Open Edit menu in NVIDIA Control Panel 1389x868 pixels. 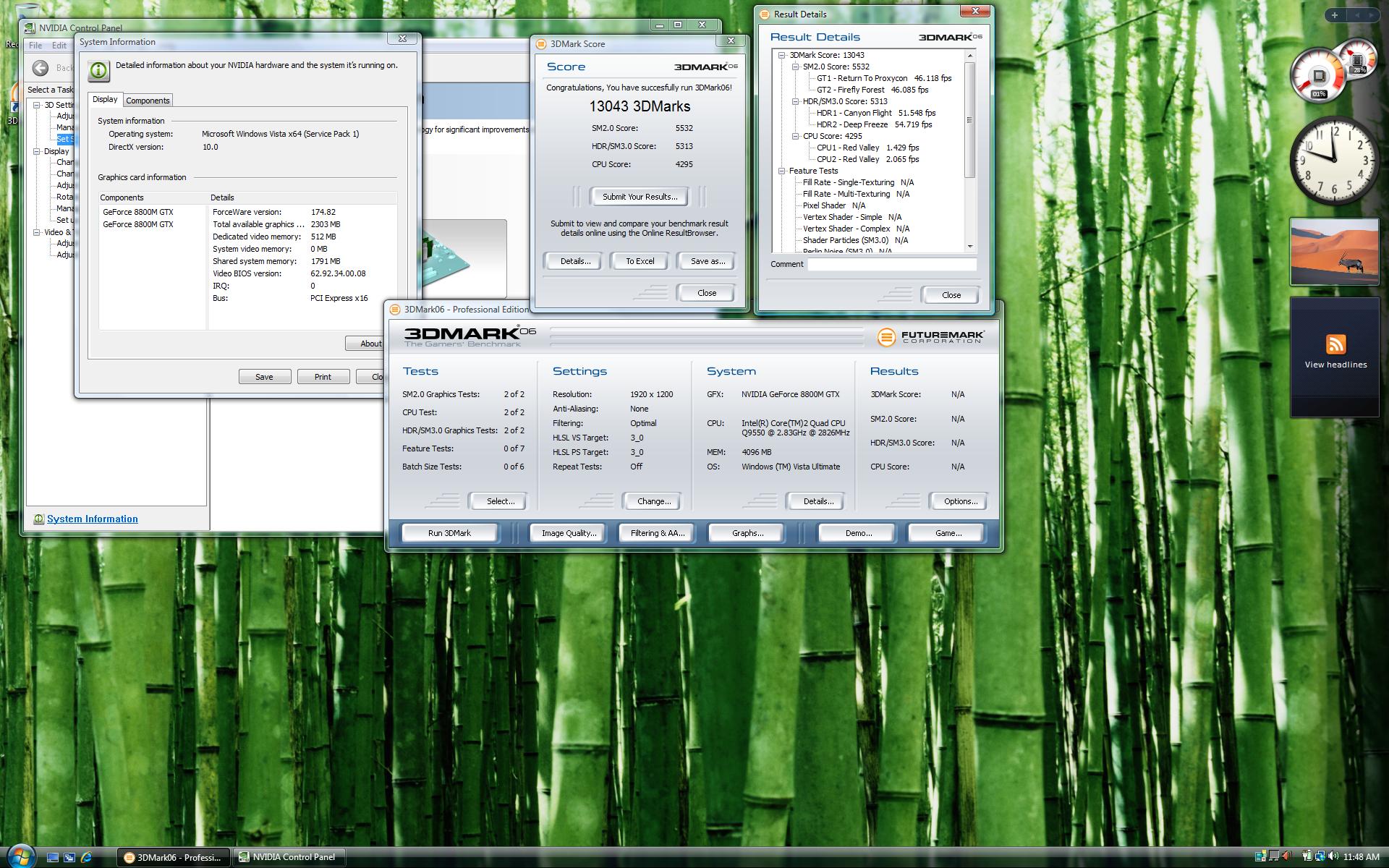(59, 45)
